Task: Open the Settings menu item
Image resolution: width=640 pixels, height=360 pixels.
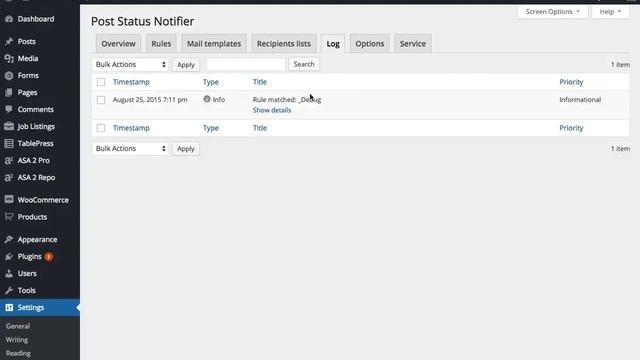Action: coord(40,308)
